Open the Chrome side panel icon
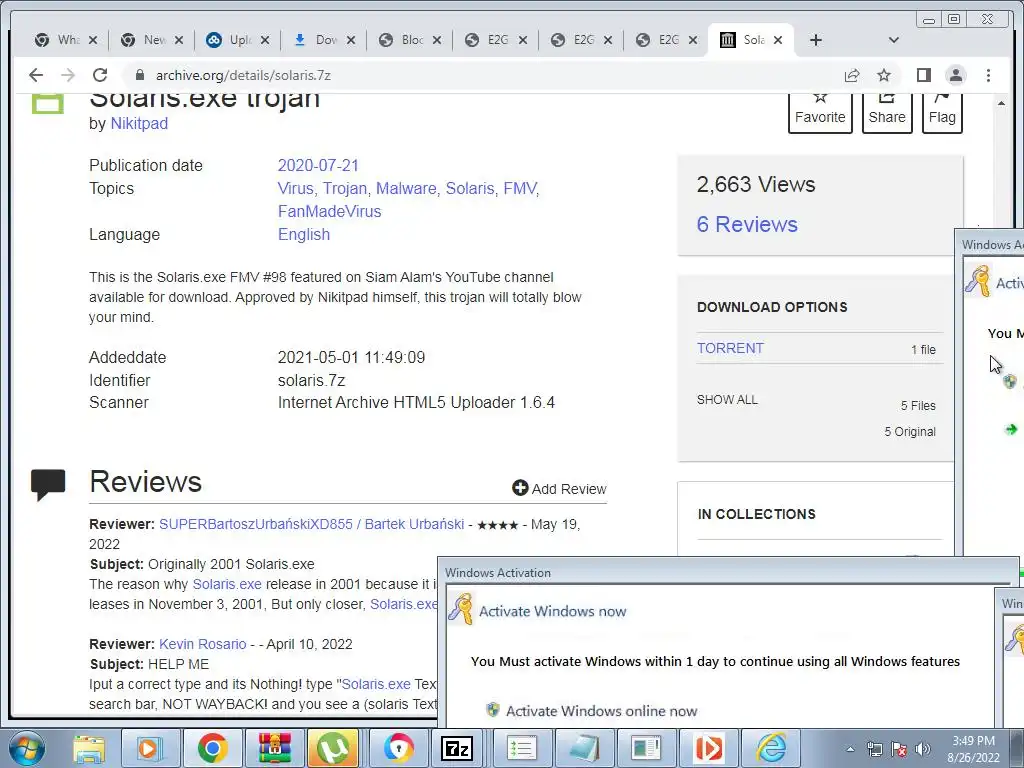 tap(923, 75)
